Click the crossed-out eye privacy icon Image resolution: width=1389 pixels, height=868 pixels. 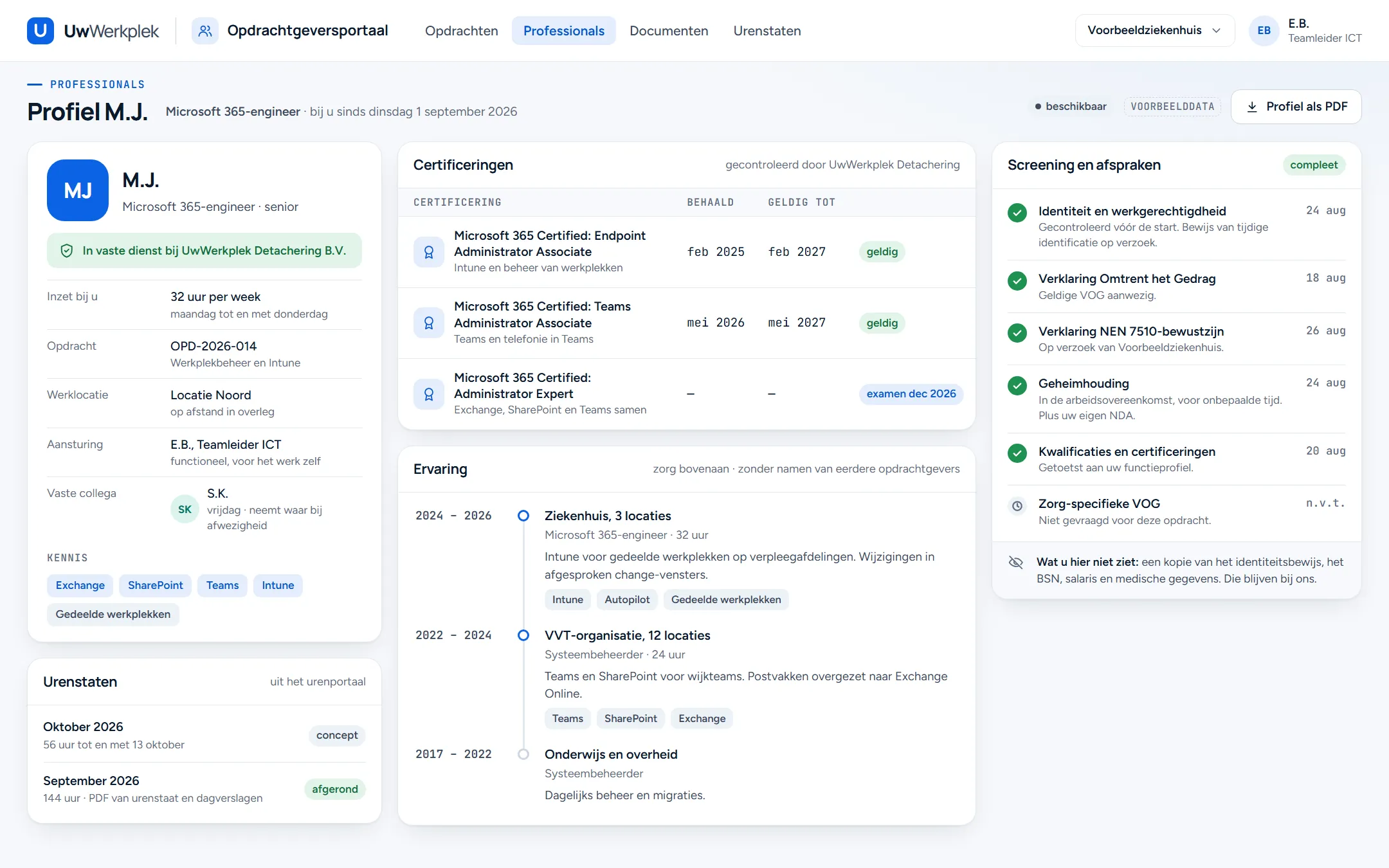coord(1016,563)
